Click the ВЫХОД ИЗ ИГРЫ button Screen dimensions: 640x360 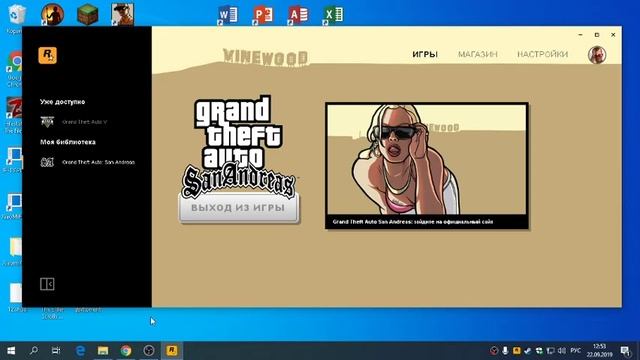[x=238, y=208]
